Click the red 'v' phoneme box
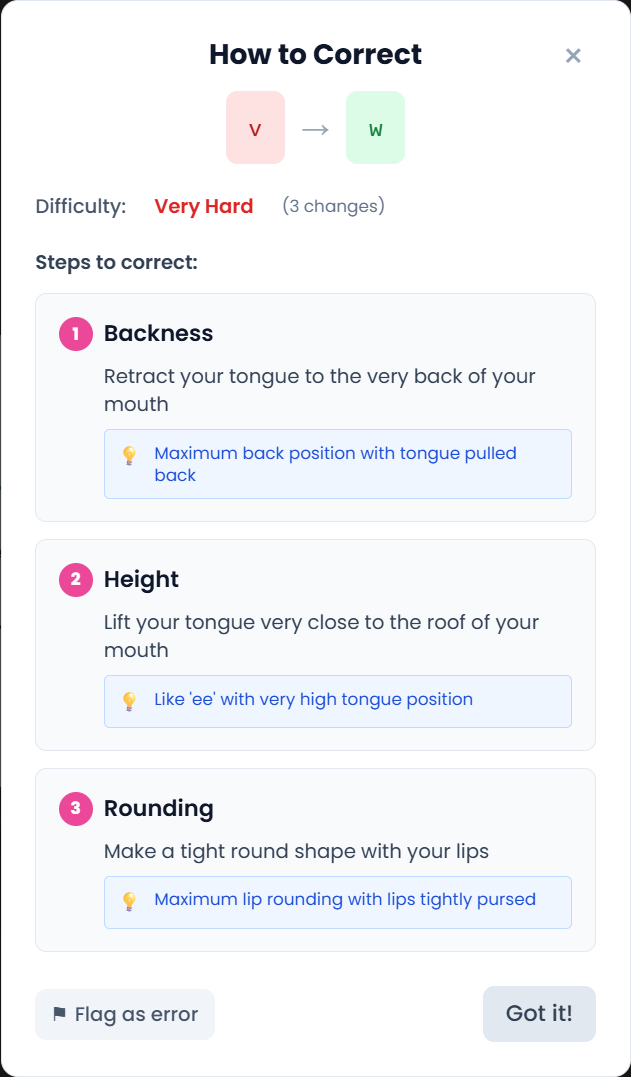Screen dimensions: 631x1077 (255, 128)
